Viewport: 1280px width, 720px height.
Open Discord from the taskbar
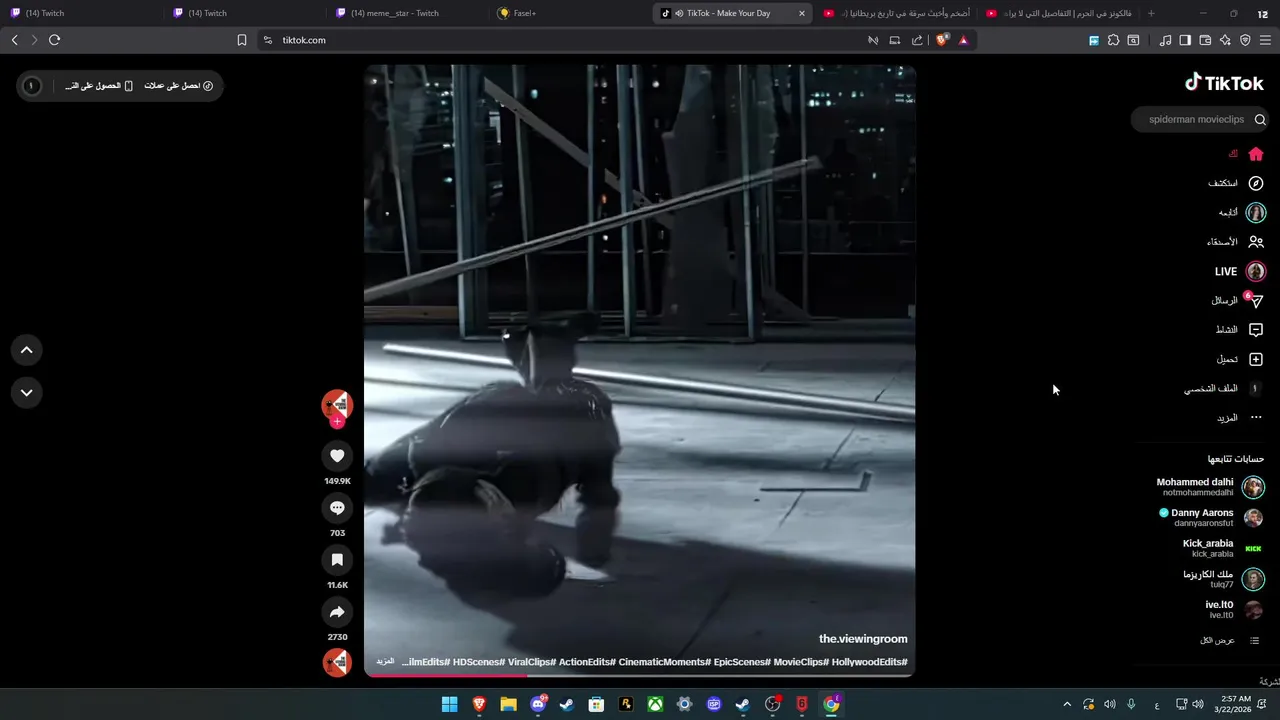[x=538, y=704]
